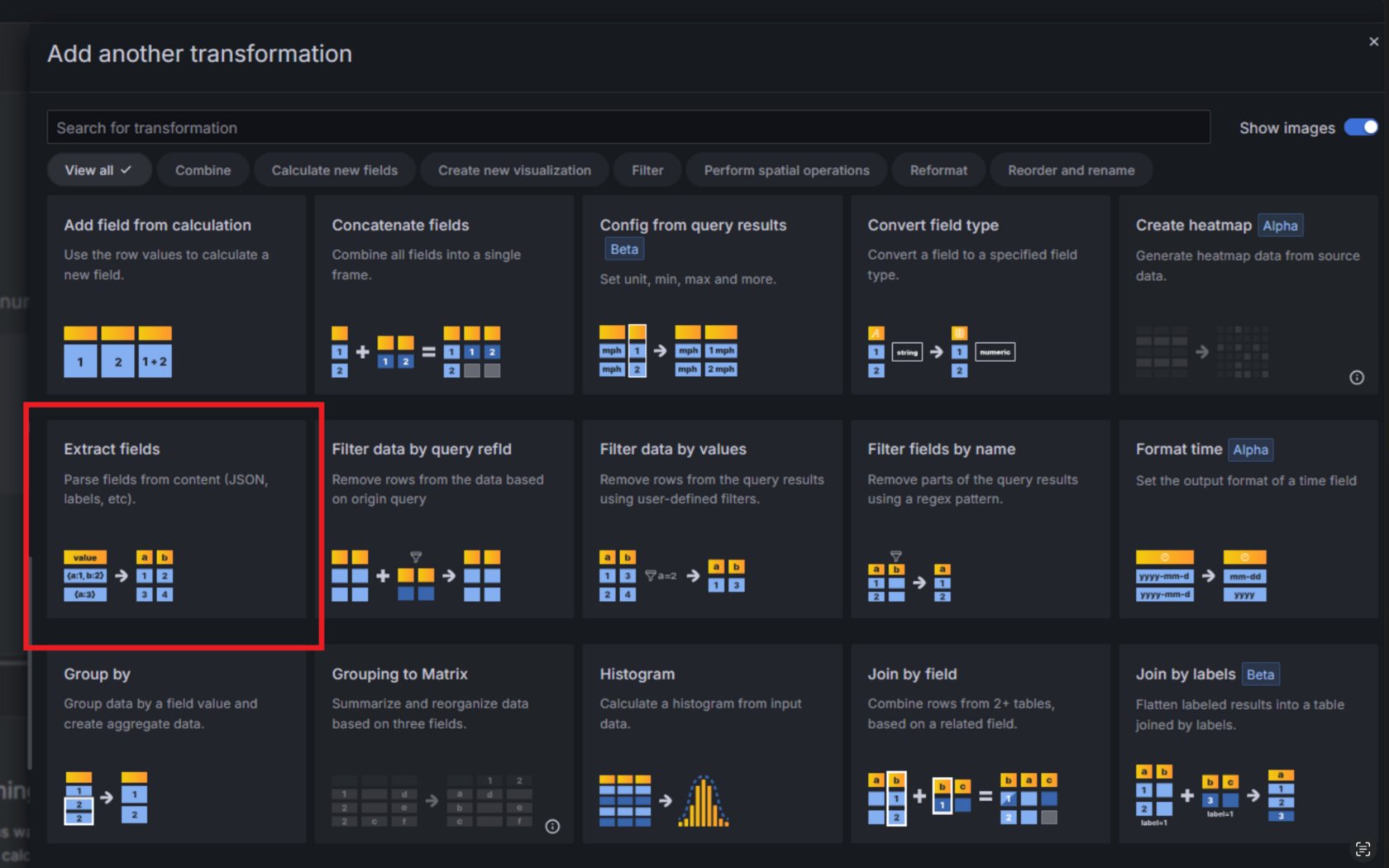Close the Add another transformation dialog
Image resolution: width=1389 pixels, height=868 pixels.
tap(1373, 41)
